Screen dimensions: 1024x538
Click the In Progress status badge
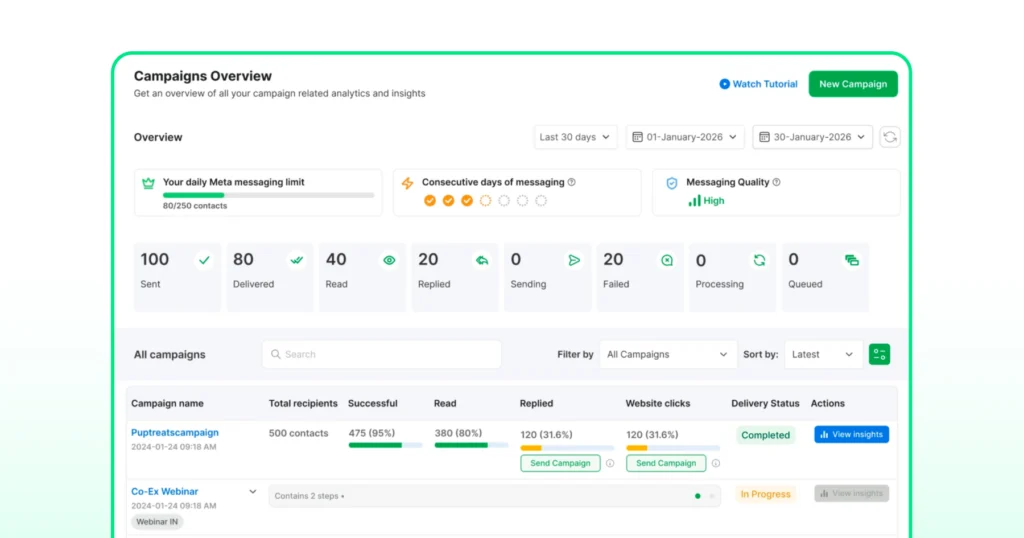click(765, 494)
